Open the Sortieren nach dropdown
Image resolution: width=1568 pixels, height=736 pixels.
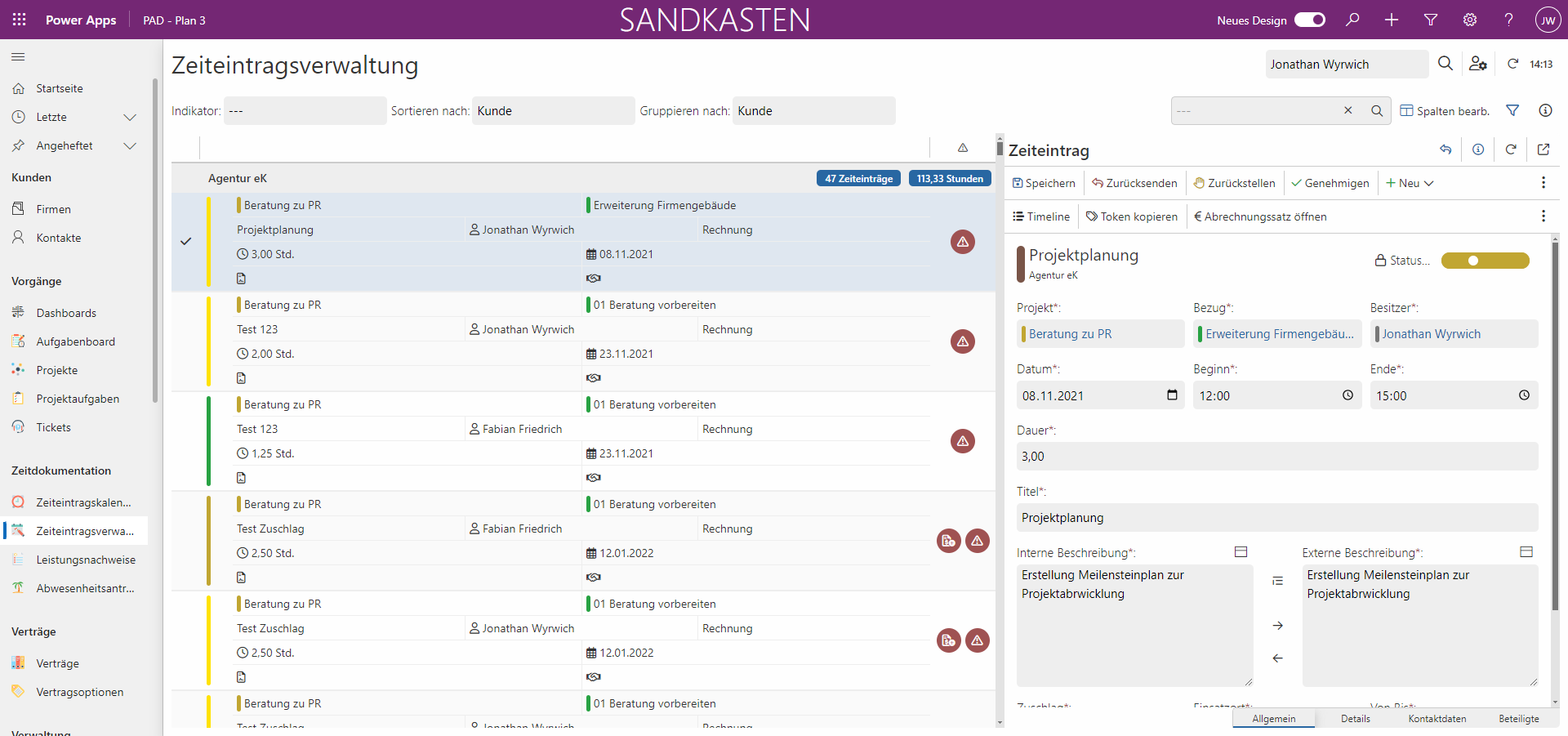tap(554, 111)
